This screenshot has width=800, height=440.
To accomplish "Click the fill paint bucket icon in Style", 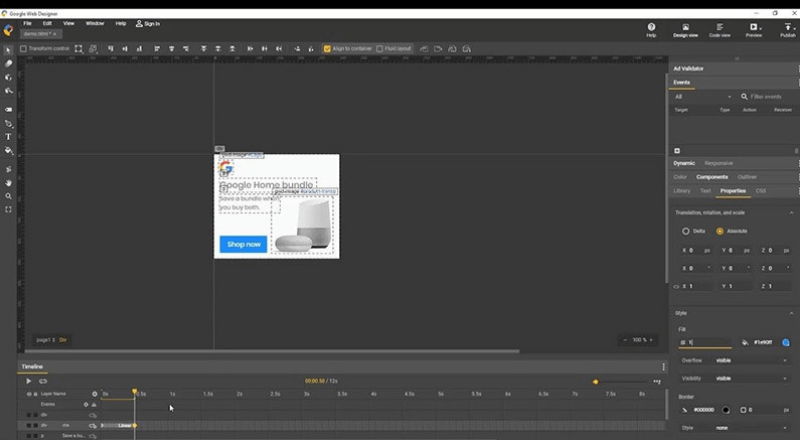I will (x=744, y=343).
